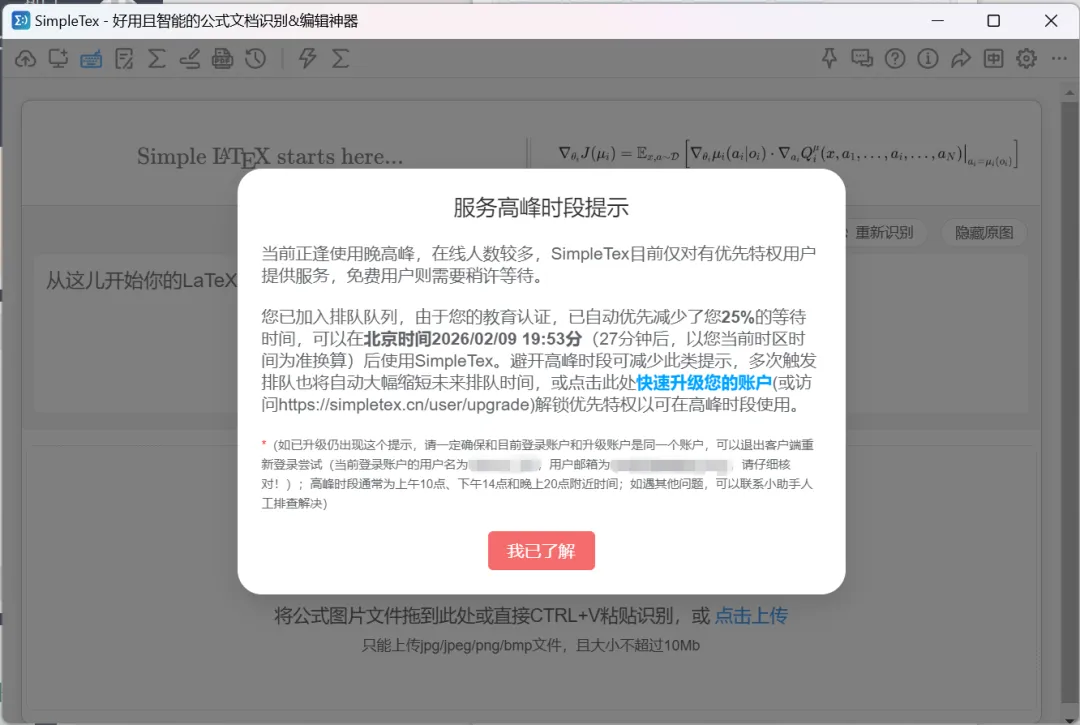Image resolution: width=1080 pixels, height=725 pixels.
Task: Click the cloud upload icon in toolbar
Action: (x=25, y=59)
